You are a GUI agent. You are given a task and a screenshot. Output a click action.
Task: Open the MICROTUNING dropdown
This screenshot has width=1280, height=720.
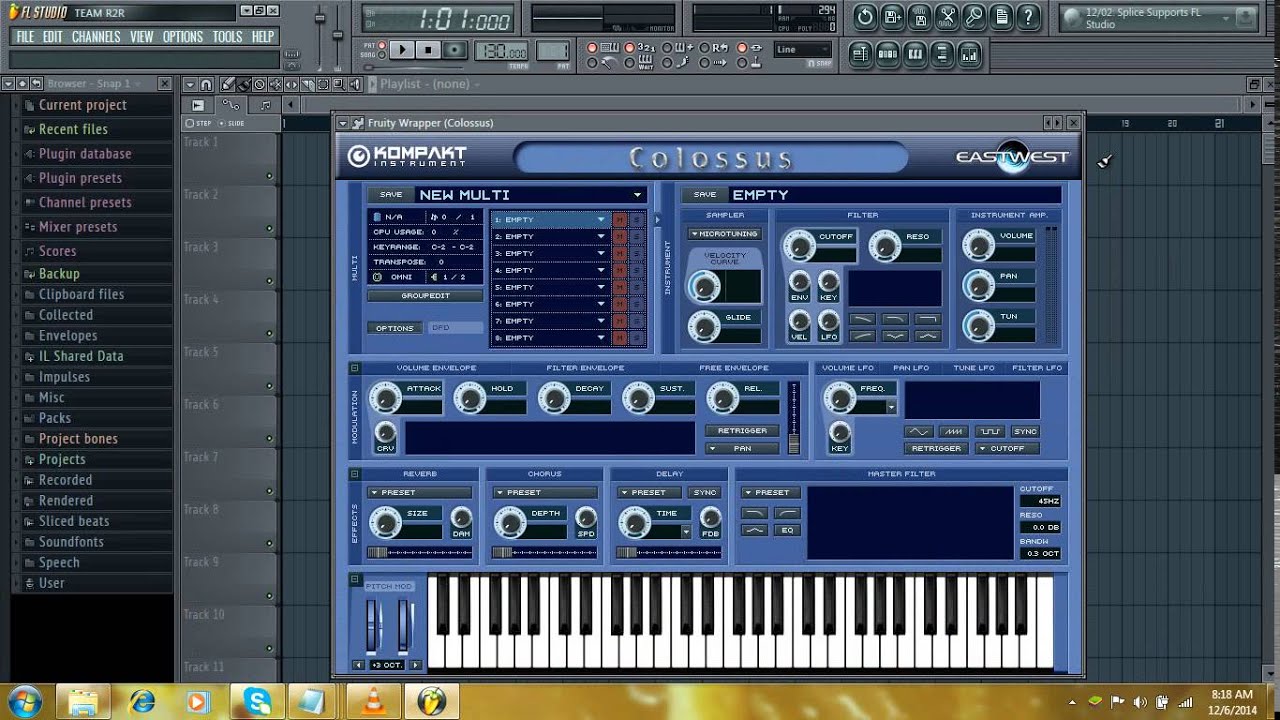[724, 234]
